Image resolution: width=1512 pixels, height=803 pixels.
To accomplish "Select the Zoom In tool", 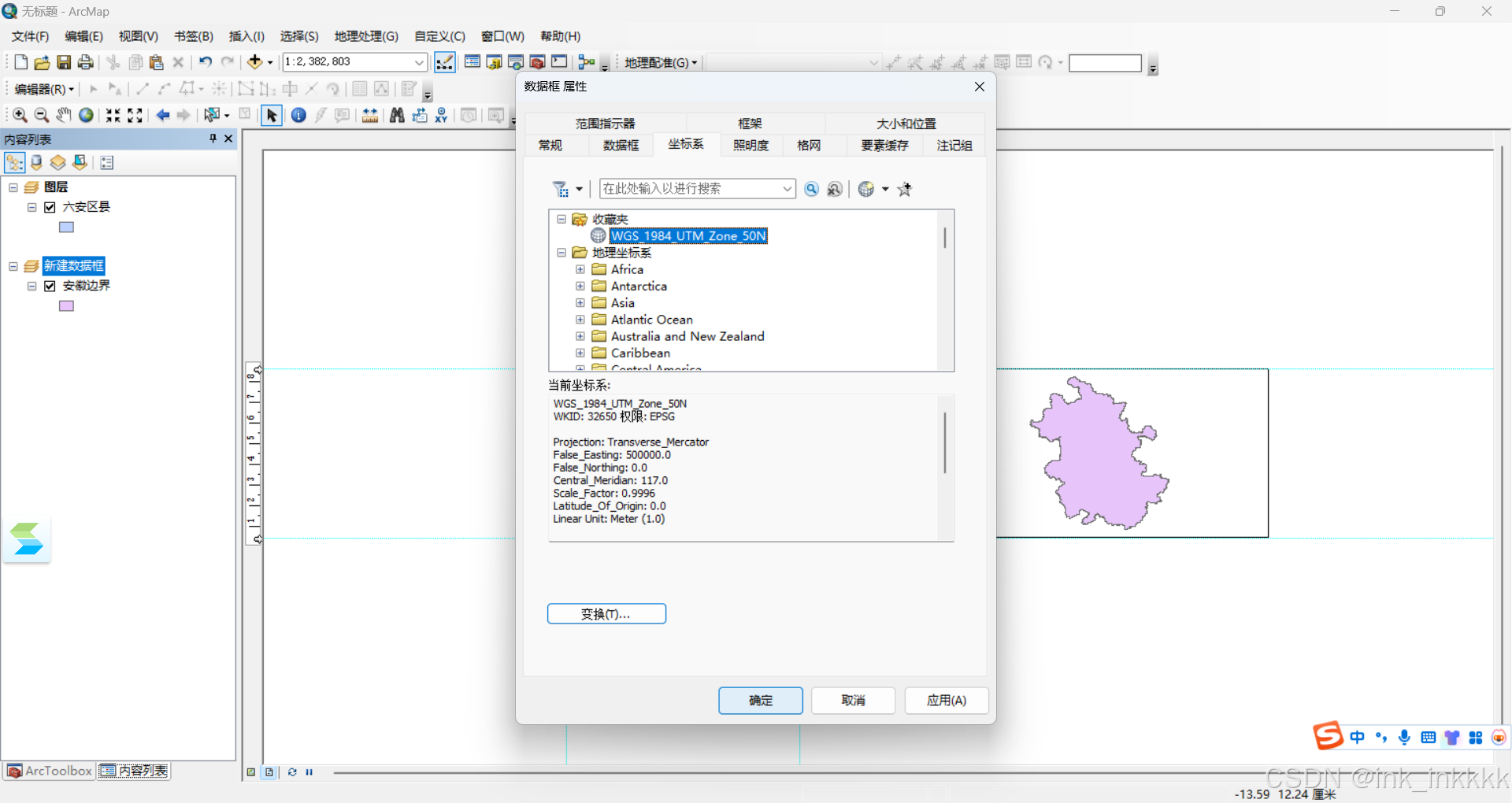I will click(x=20, y=115).
